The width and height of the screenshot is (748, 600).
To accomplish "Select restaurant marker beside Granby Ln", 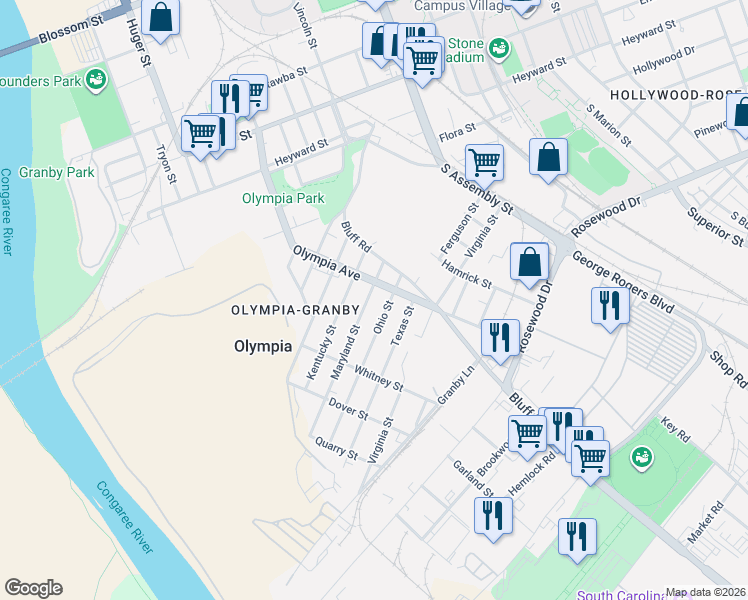I will click(500, 338).
